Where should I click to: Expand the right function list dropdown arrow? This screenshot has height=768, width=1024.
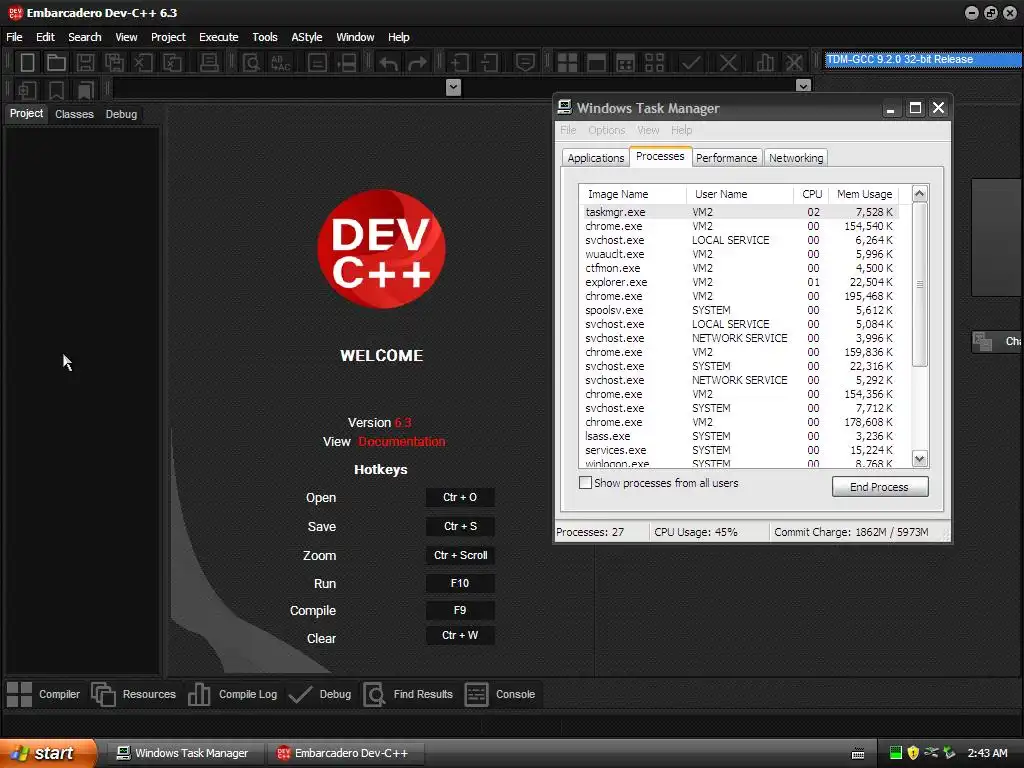[x=803, y=86]
